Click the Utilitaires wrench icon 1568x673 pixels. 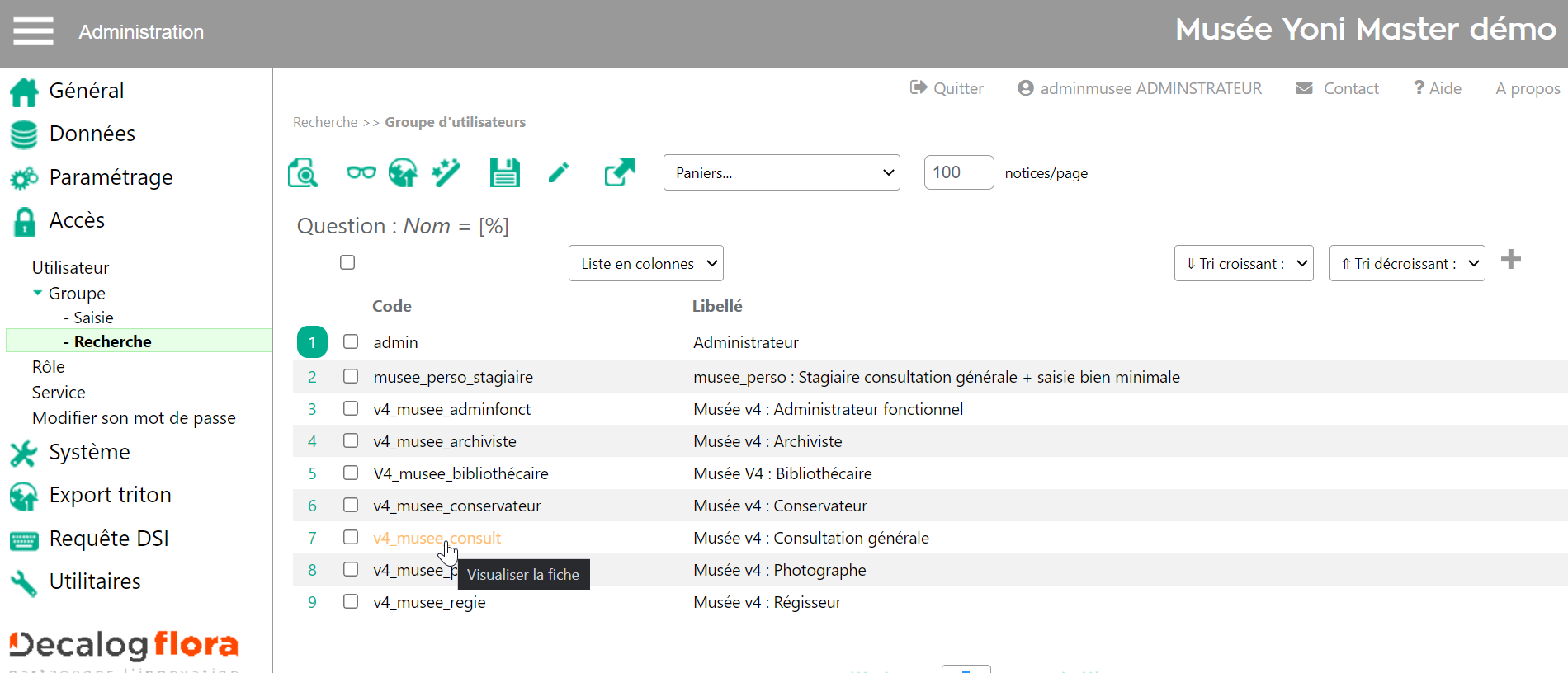(24, 583)
